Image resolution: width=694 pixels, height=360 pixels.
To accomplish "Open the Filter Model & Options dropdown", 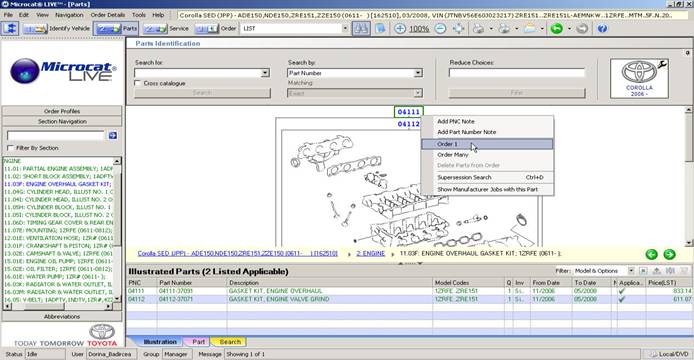I will 631,271.
